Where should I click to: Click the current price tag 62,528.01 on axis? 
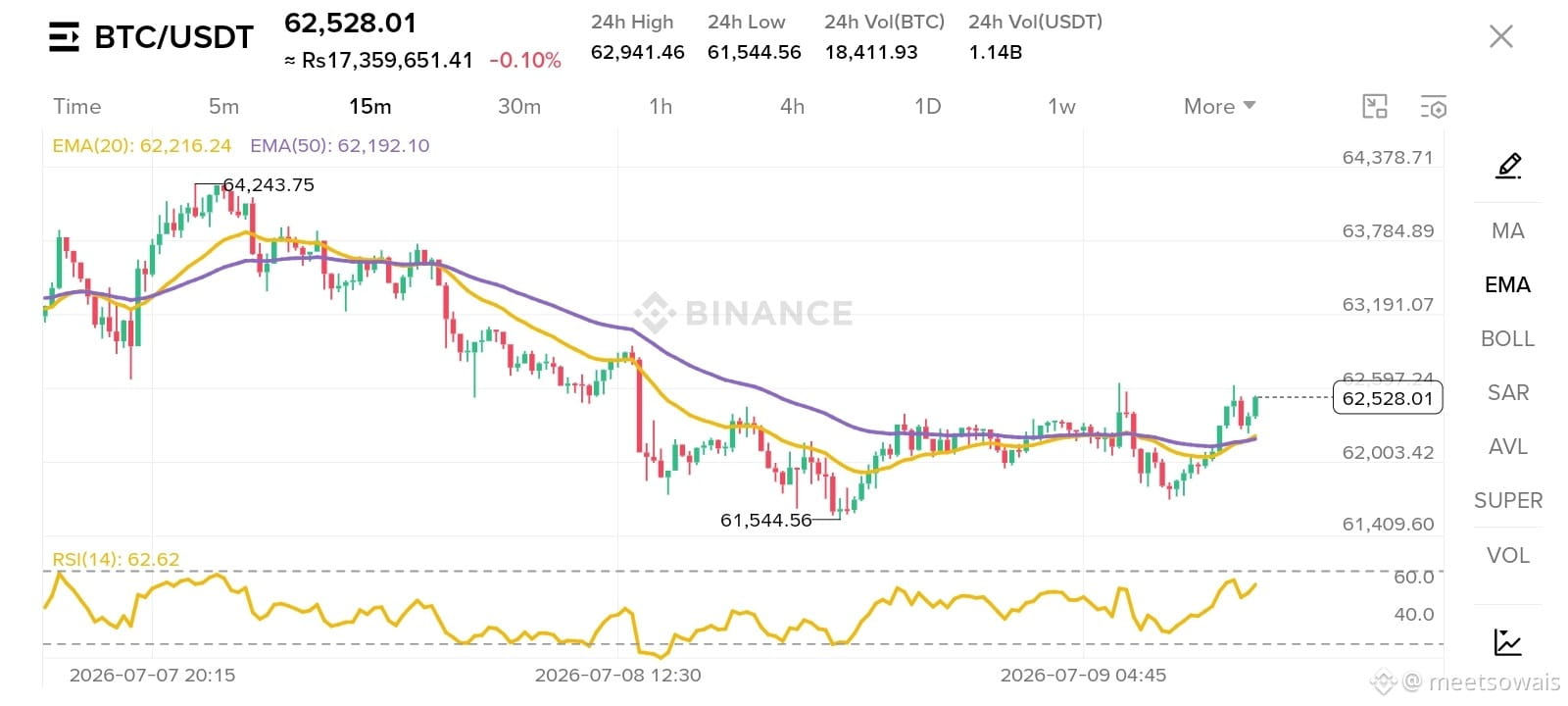pyautogui.click(x=1388, y=398)
